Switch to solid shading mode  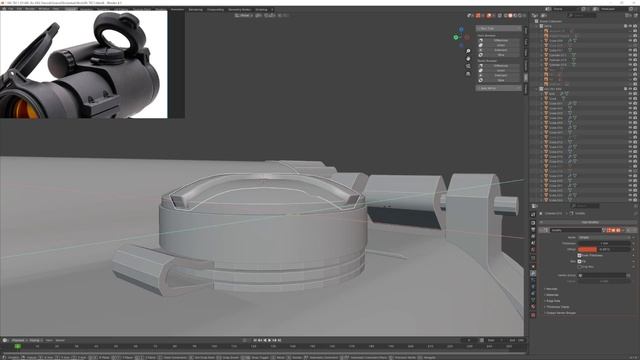[510, 16]
